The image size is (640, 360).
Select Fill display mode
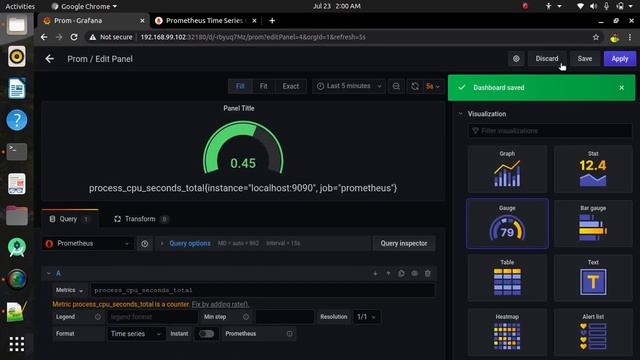tap(240, 86)
